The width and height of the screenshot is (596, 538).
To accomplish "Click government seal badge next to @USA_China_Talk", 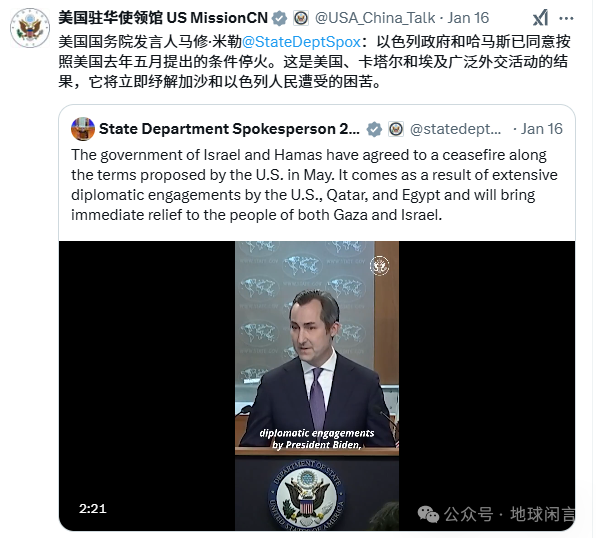I will coord(301,18).
